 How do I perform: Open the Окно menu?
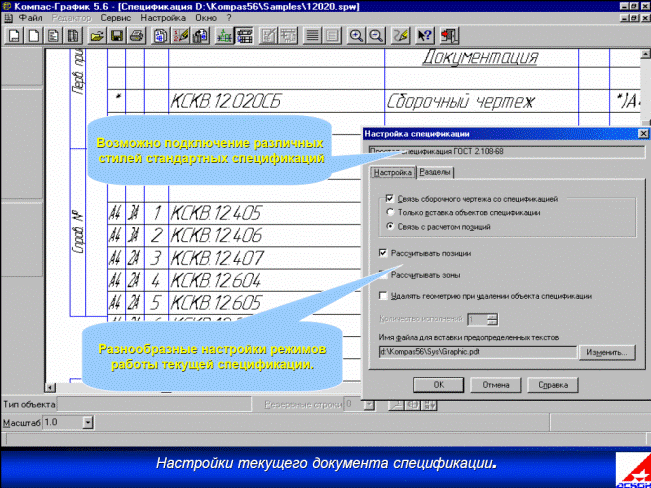(206, 18)
